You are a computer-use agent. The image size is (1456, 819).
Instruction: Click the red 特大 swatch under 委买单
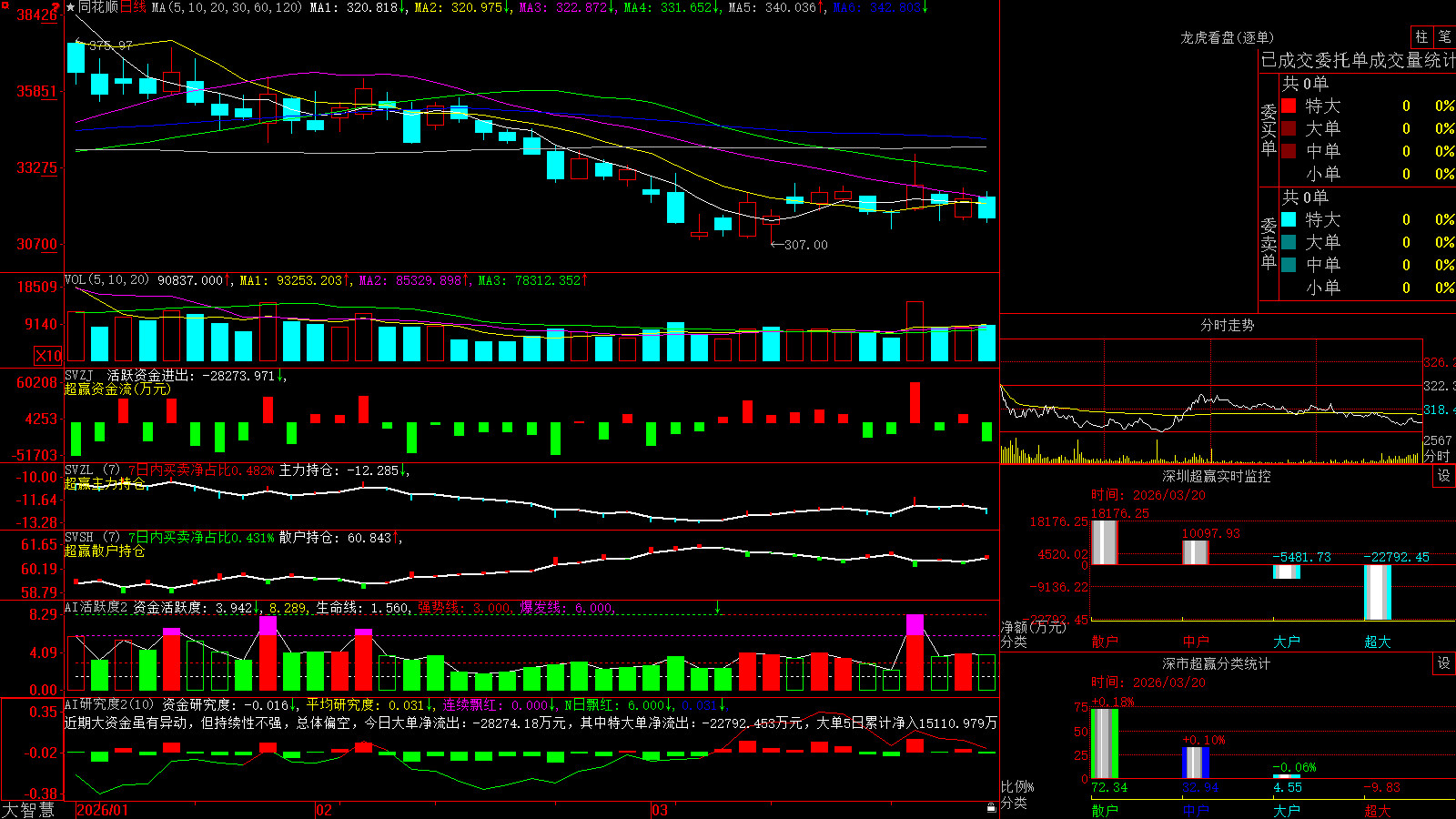1289,106
